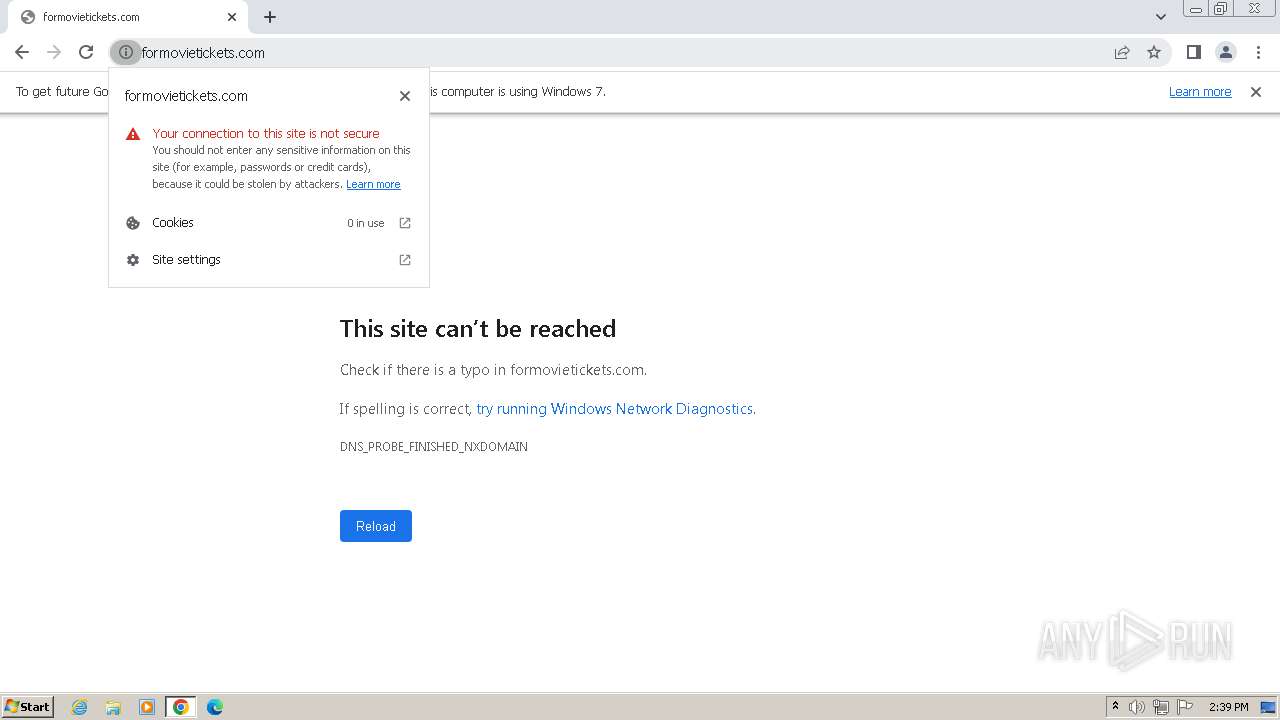Click the red warning triangle icon

133,134
